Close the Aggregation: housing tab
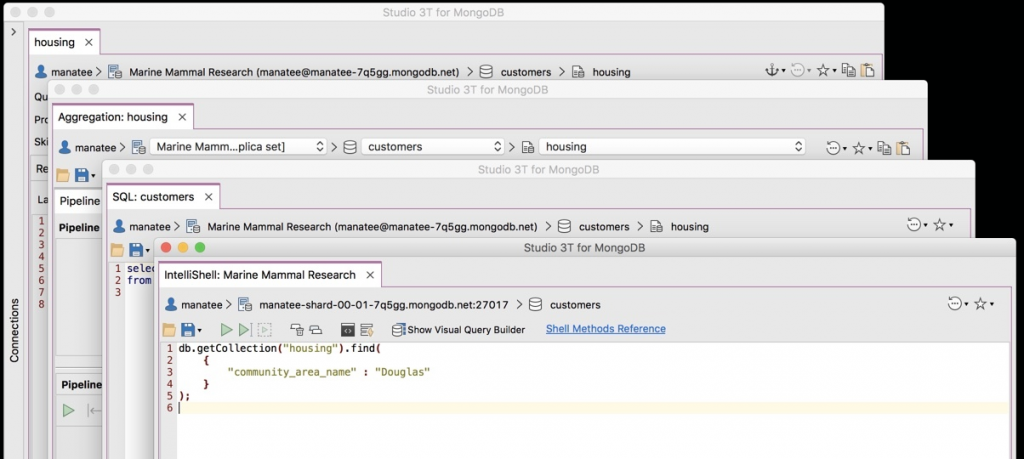The height and width of the screenshot is (459, 1024). click(x=182, y=117)
